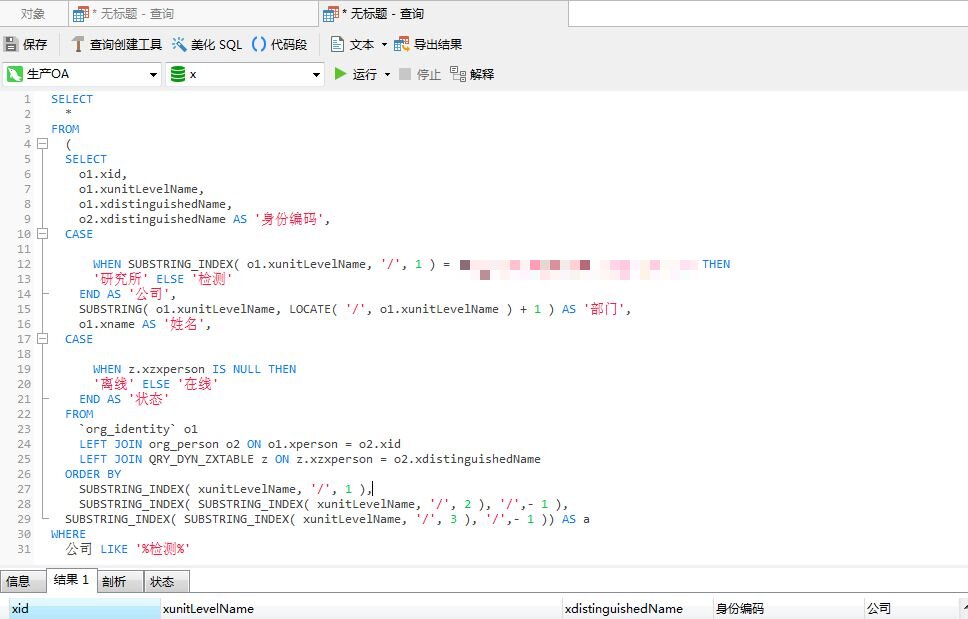Image resolution: width=968 pixels, height=619 pixels.
Task: Click '%检测%' string on line 31
Action: (162, 549)
